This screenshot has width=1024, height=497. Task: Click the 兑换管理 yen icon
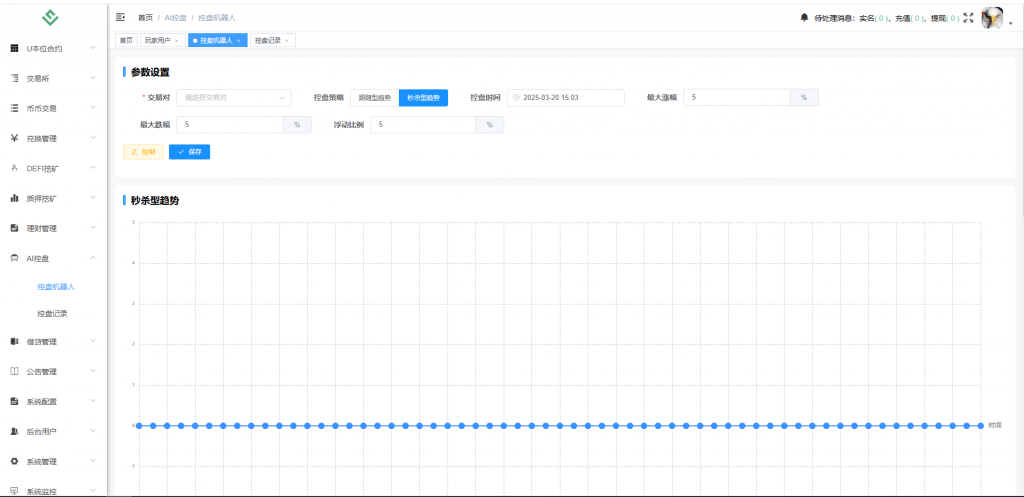[14, 138]
